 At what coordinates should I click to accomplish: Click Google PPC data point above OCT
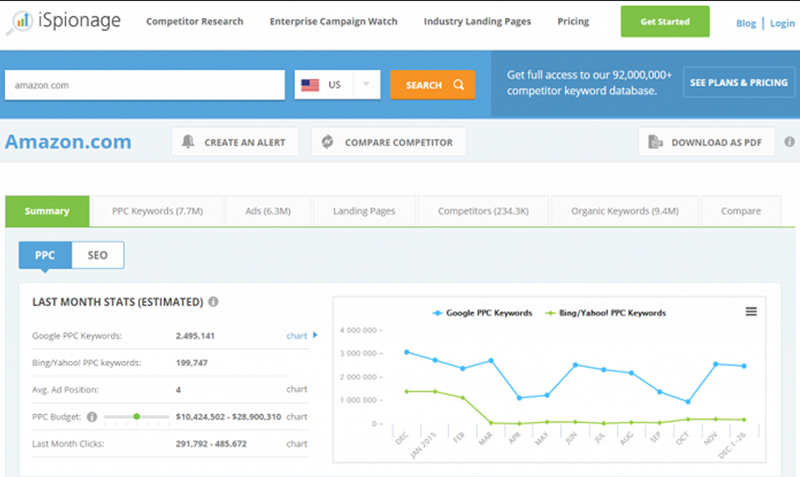[688, 402]
